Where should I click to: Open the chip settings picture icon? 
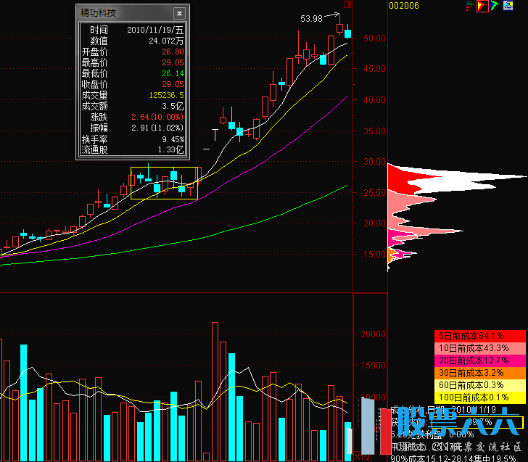point(508,6)
